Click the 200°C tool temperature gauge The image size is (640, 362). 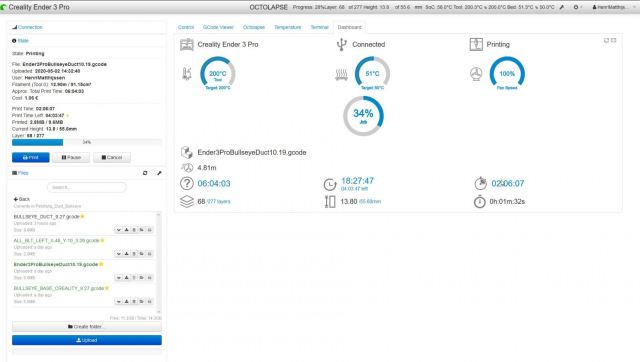click(218, 74)
